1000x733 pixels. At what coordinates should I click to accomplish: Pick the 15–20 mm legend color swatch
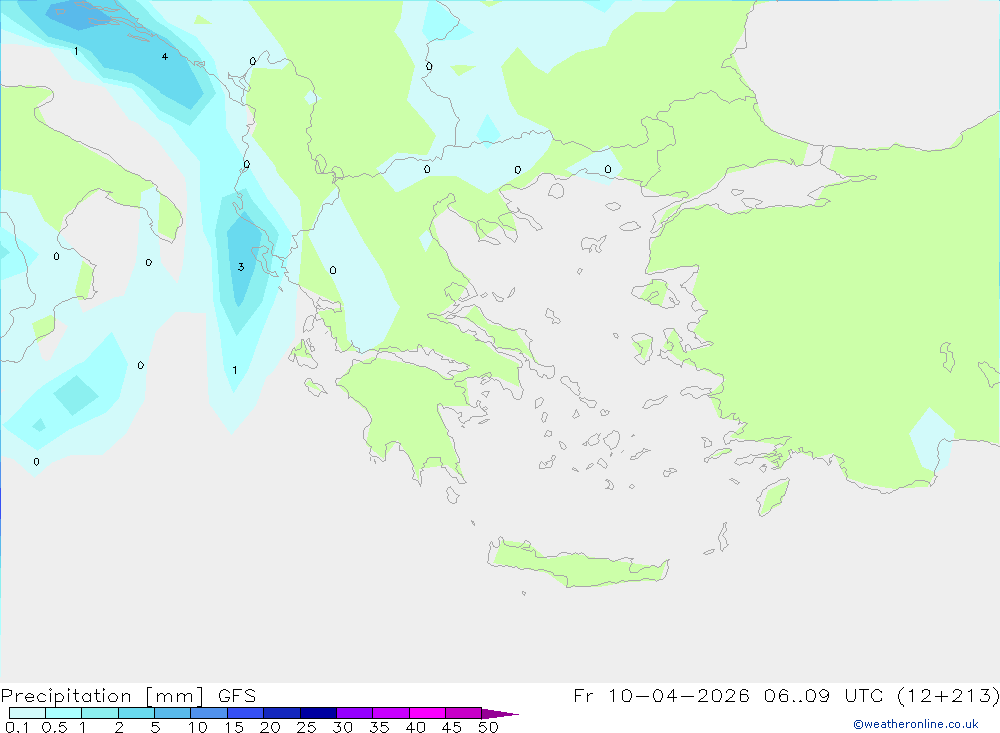point(245,713)
